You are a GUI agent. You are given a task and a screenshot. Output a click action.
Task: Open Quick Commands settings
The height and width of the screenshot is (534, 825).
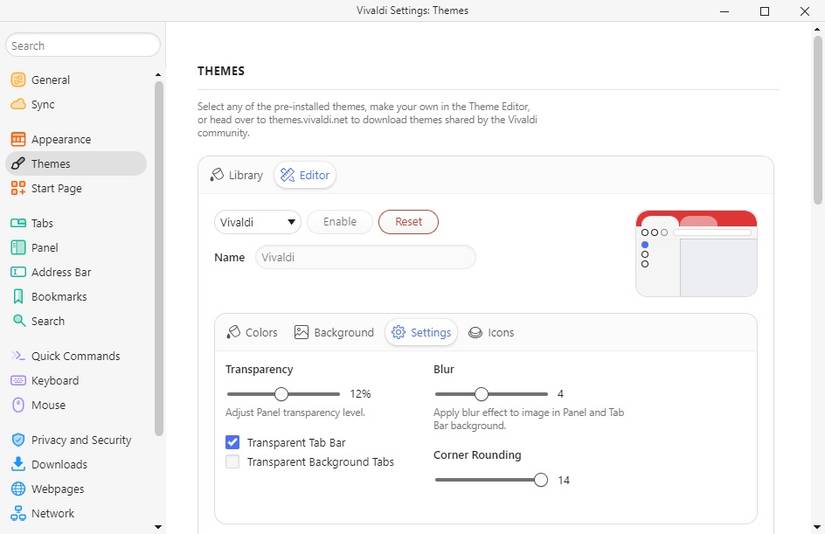[76, 356]
